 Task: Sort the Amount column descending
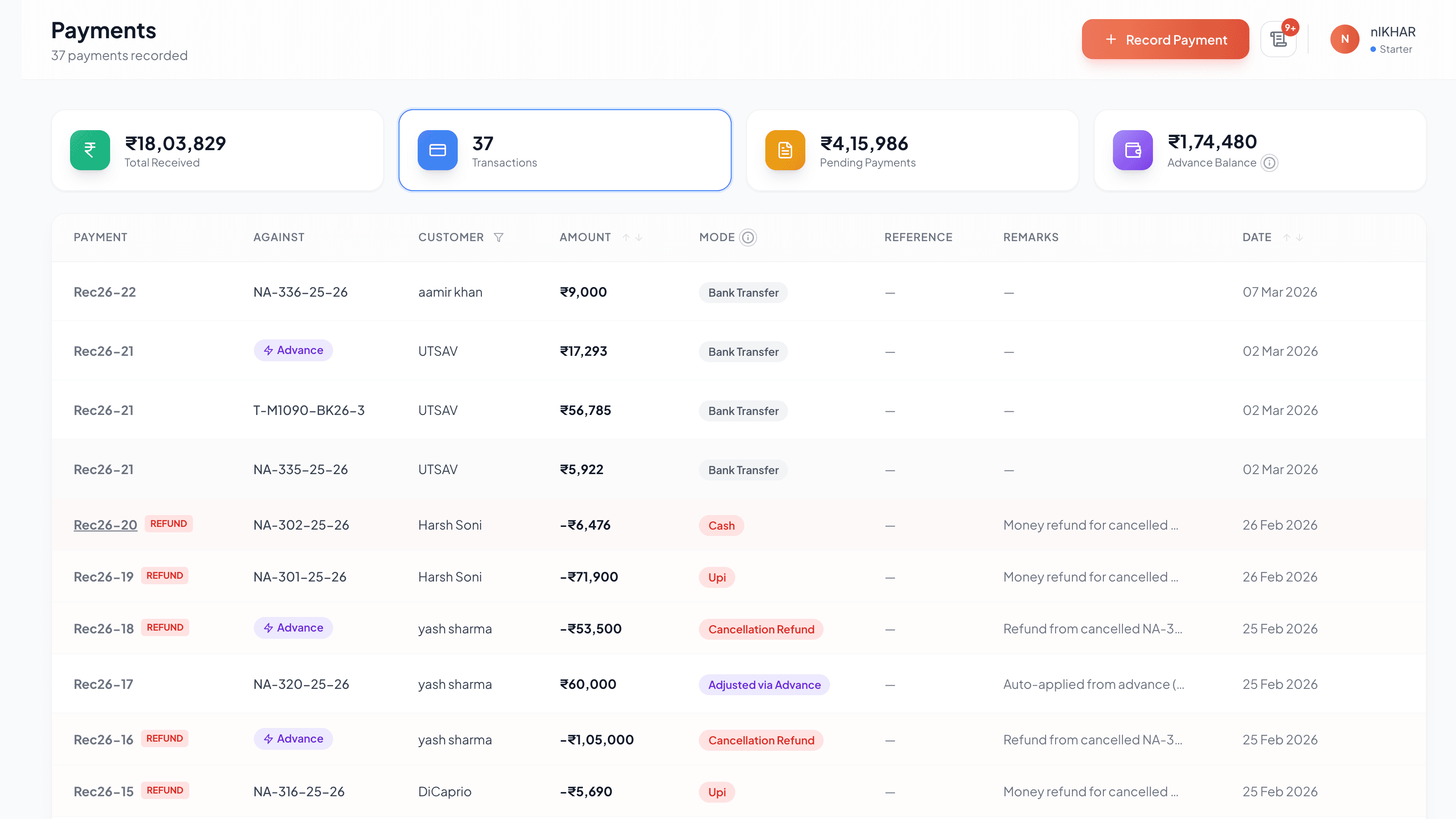point(639,238)
